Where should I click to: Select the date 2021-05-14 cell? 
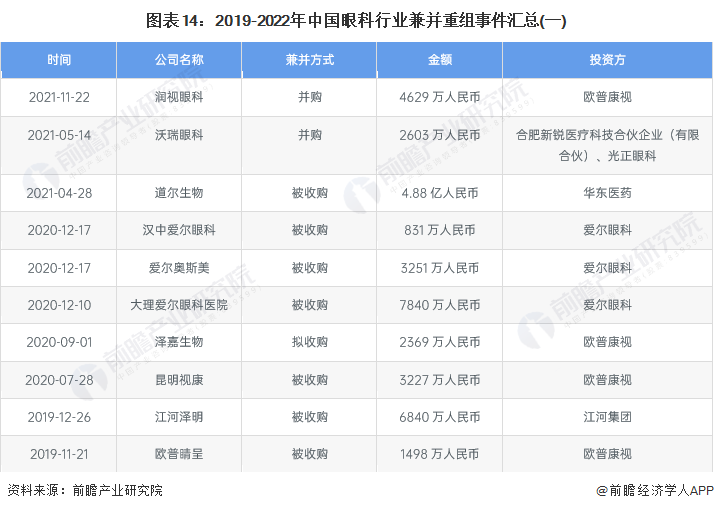(59, 145)
